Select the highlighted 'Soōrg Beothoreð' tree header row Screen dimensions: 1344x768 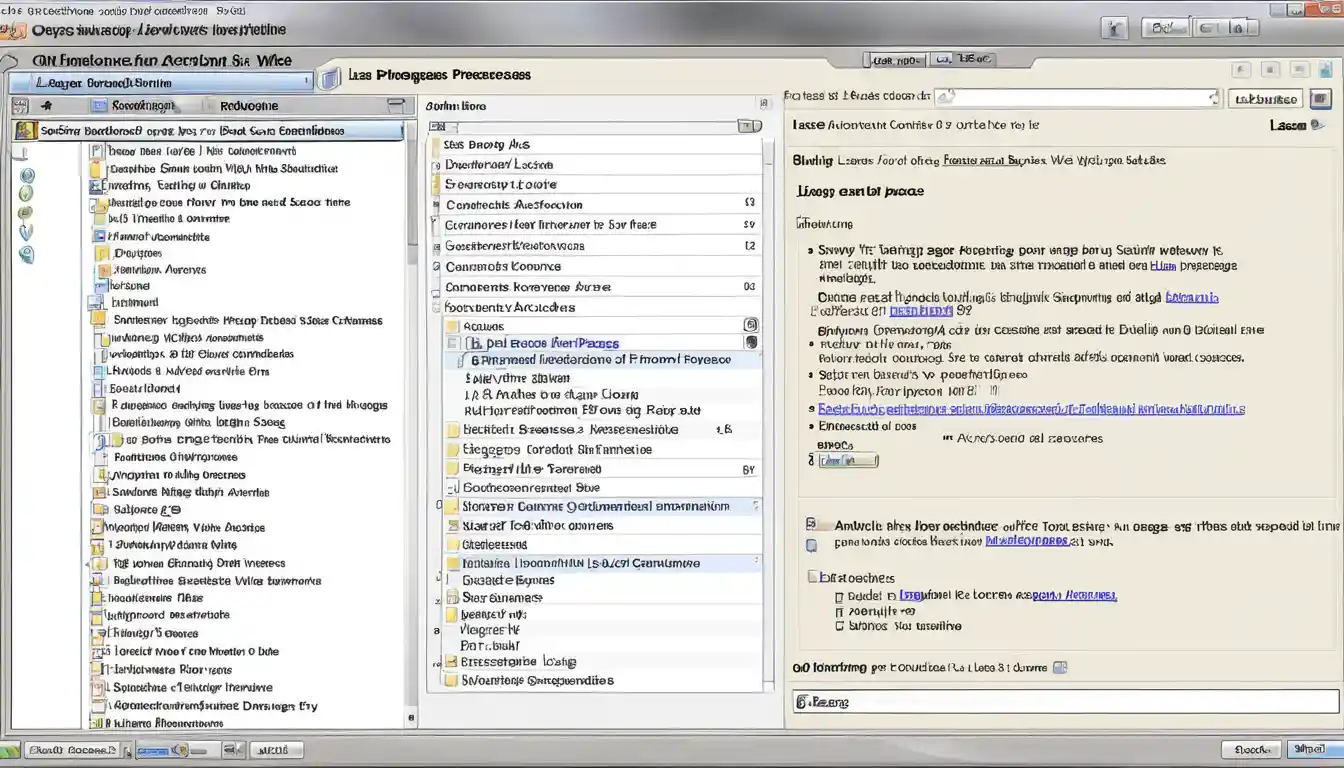[208, 131]
